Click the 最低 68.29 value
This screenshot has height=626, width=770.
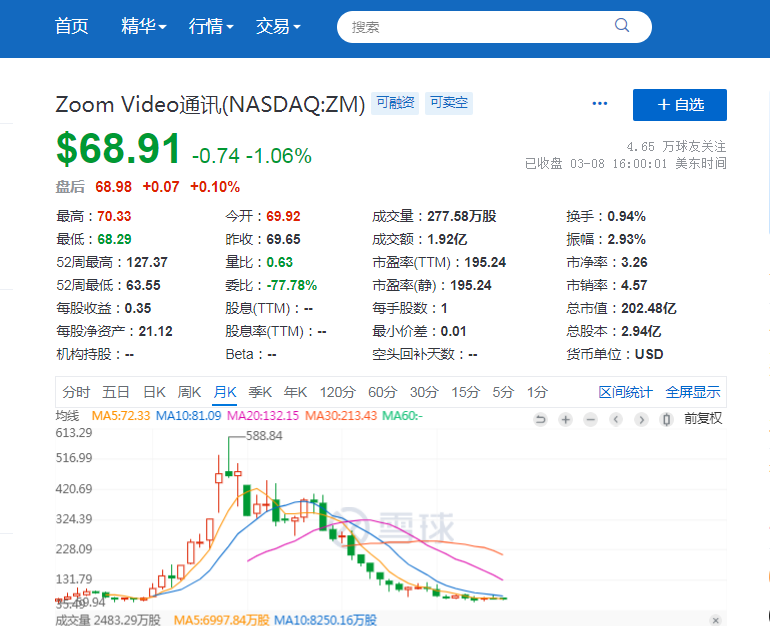[x=114, y=239]
